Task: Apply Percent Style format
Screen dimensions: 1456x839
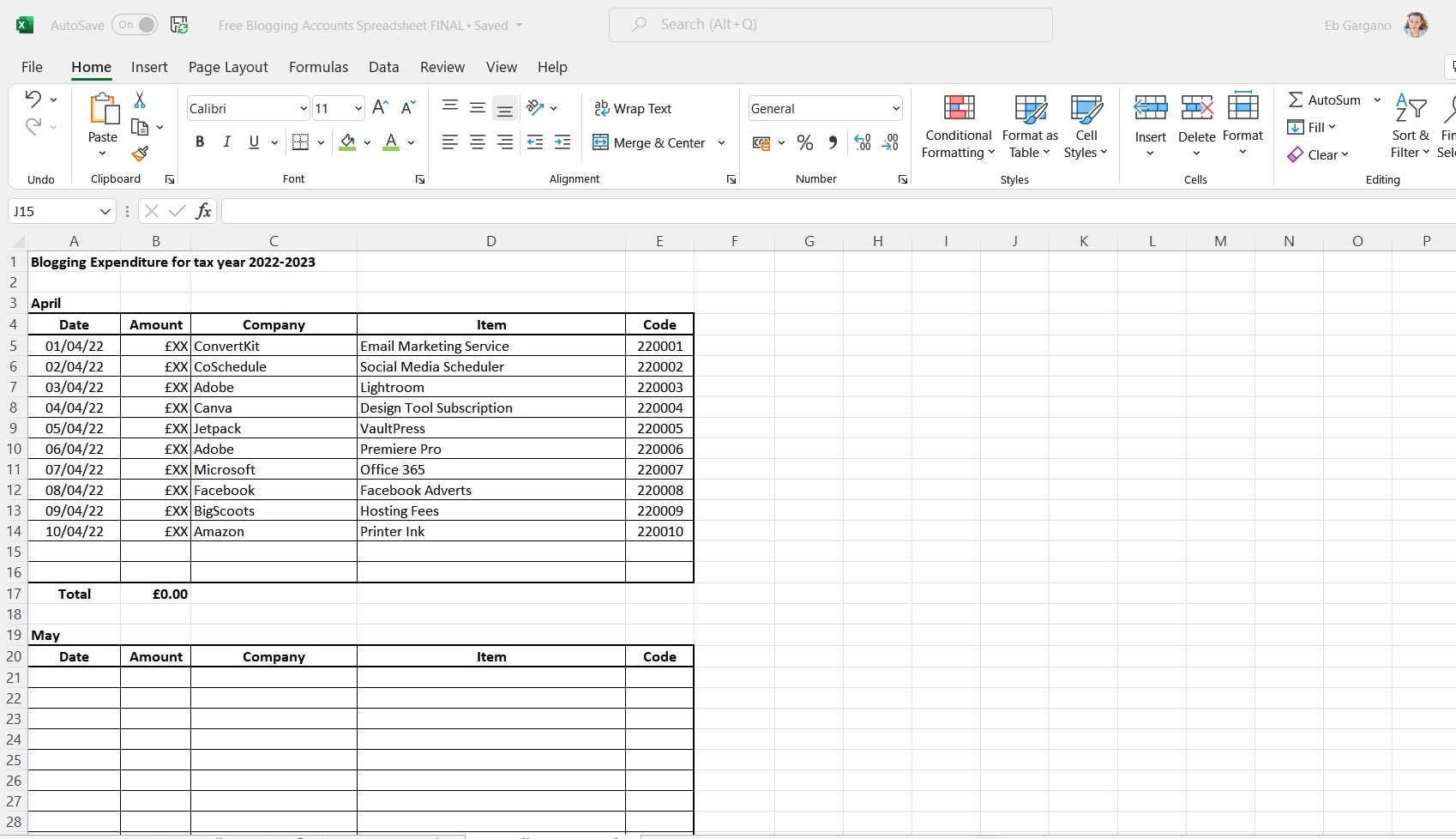Action: 805,142
